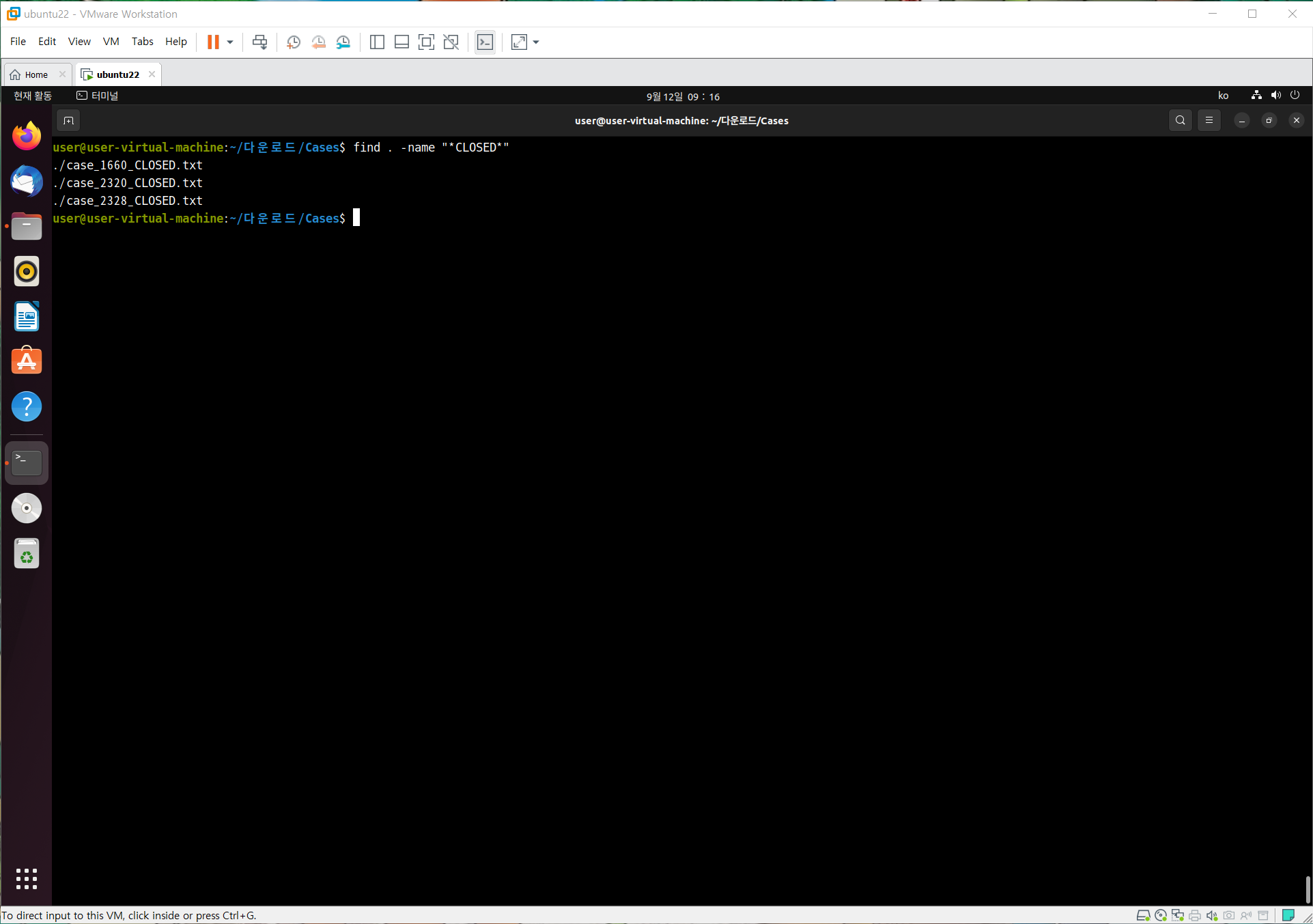The height and width of the screenshot is (924, 1313).
Task: Toggle the thumbnail bar view
Action: (401, 42)
